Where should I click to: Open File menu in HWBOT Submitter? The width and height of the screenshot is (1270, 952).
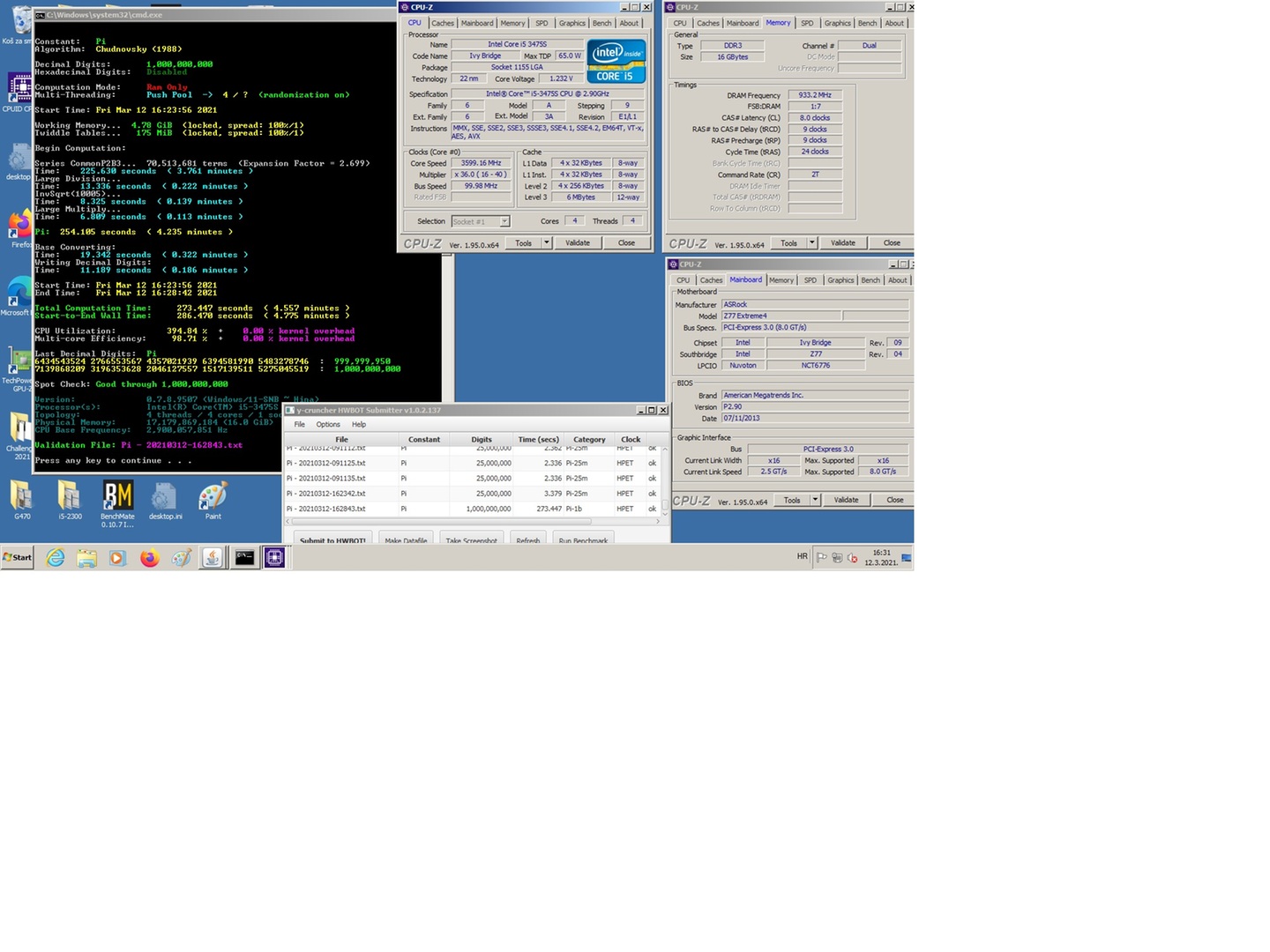[x=300, y=425]
